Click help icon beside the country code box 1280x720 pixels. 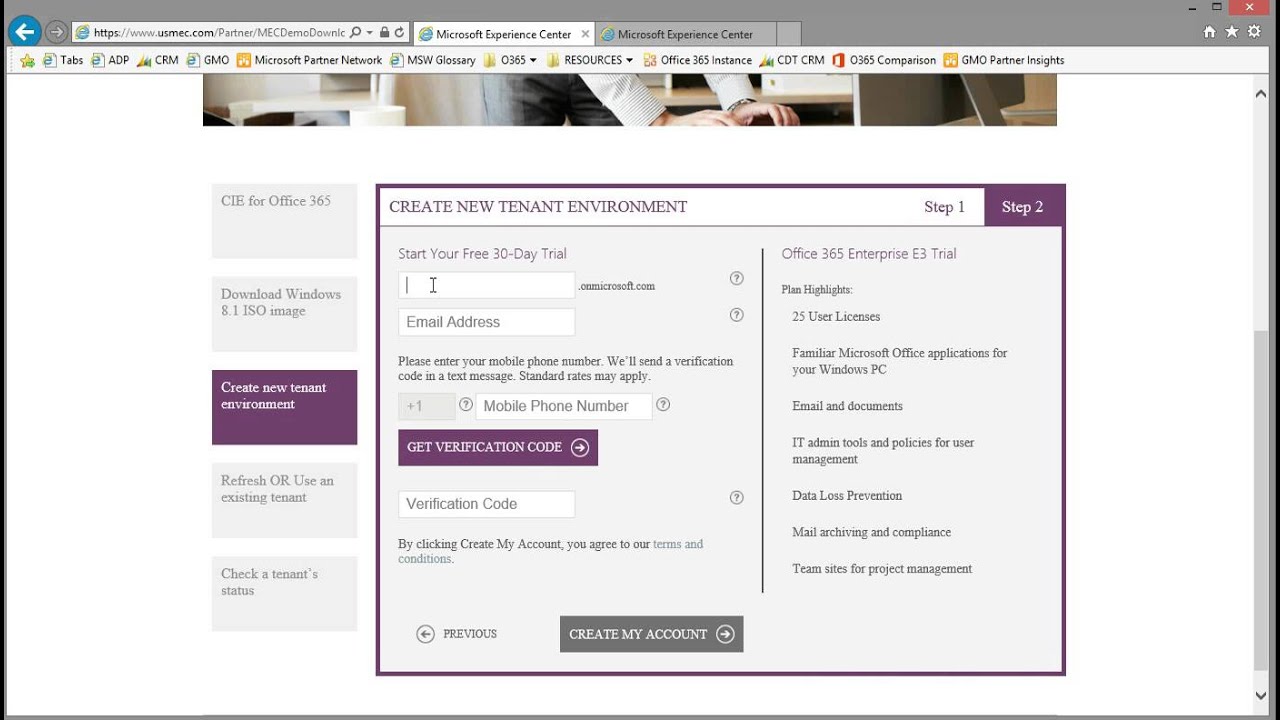click(465, 405)
